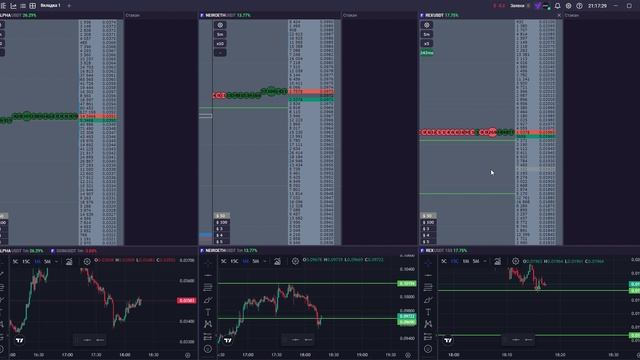
Task: Expand the timeframe dropdown on the ALPHA chart
Action: tap(57, 261)
